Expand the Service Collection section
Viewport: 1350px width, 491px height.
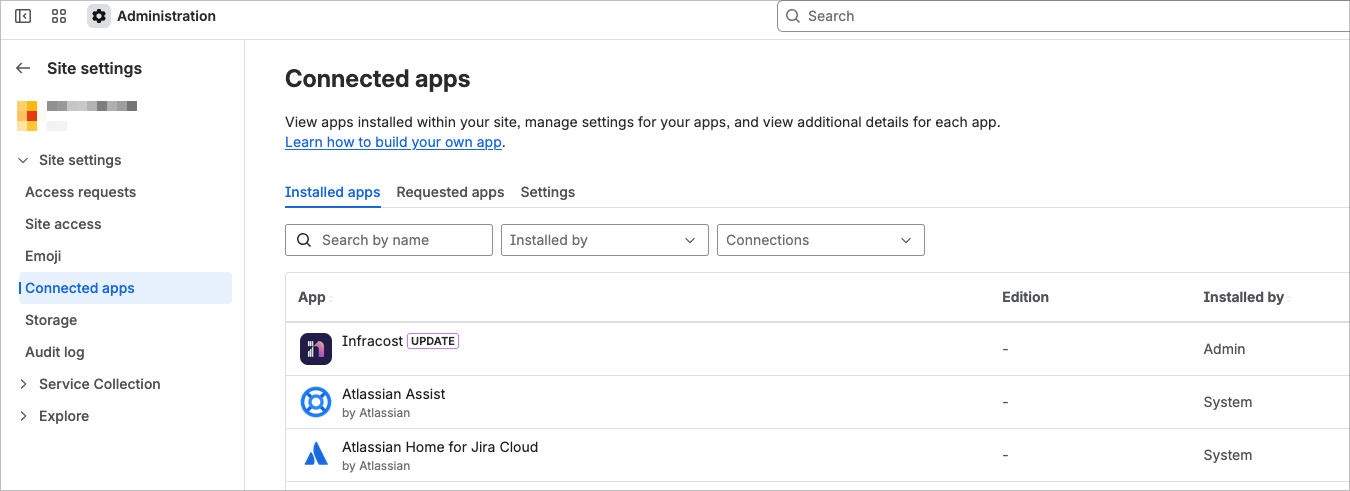point(23,384)
